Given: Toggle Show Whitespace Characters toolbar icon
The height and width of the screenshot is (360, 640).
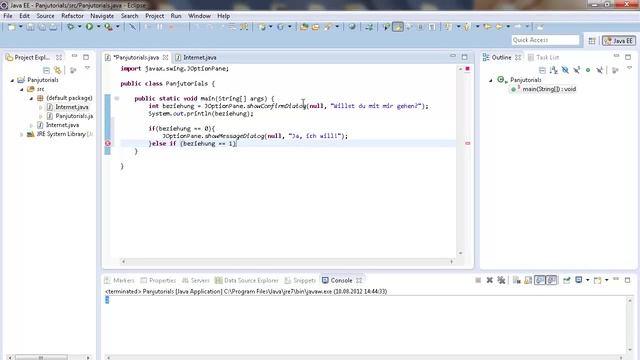Looking at the screenshot, I should point(432,27).
